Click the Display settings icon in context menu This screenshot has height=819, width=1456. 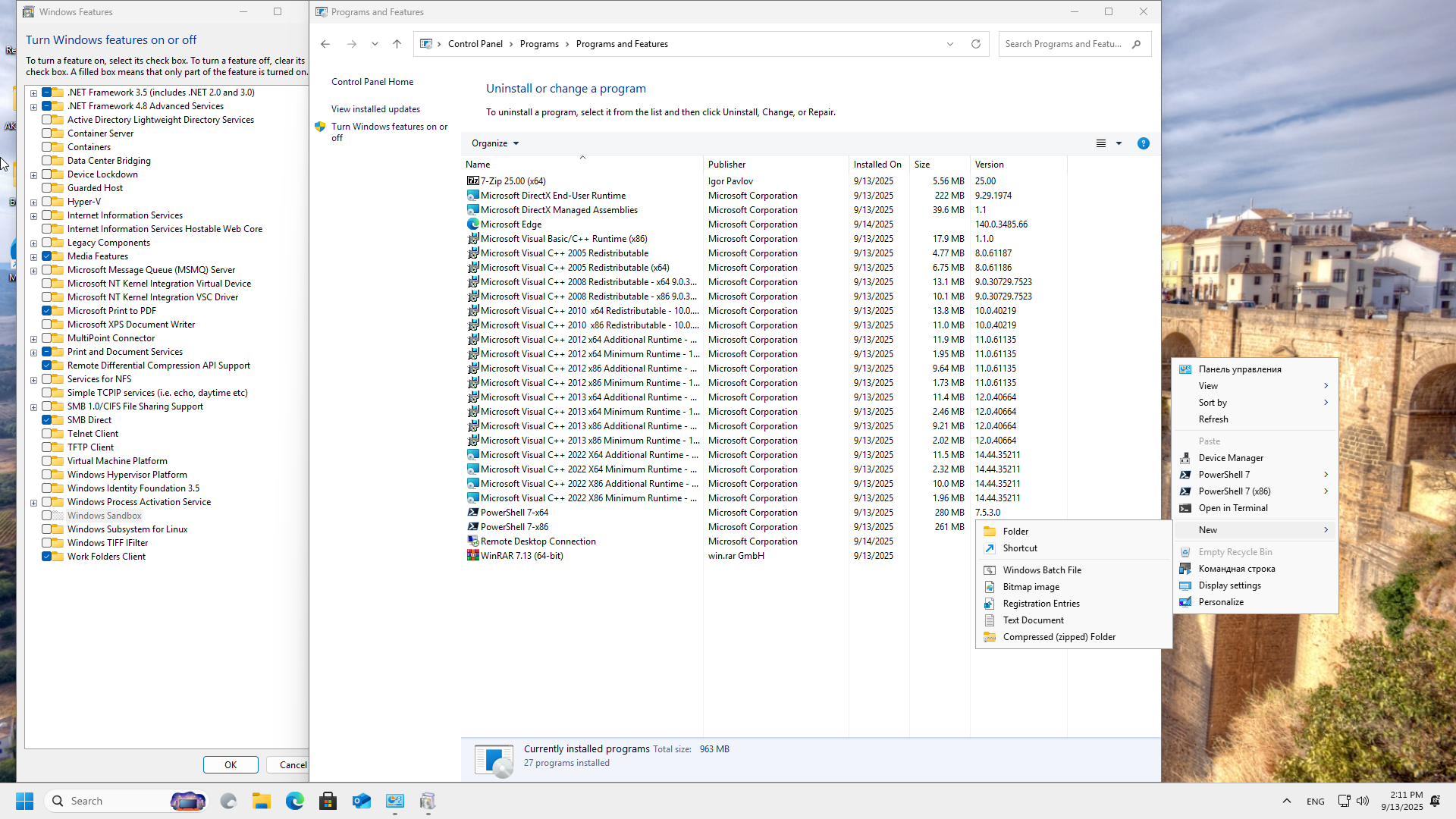click(x=1185, y=585)
